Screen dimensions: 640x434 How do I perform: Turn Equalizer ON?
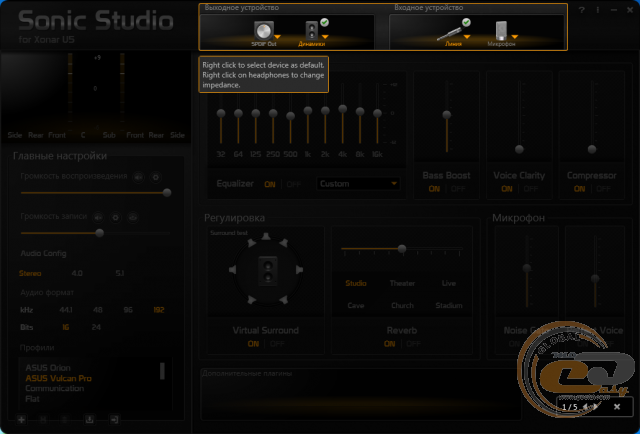pos(270,185)
